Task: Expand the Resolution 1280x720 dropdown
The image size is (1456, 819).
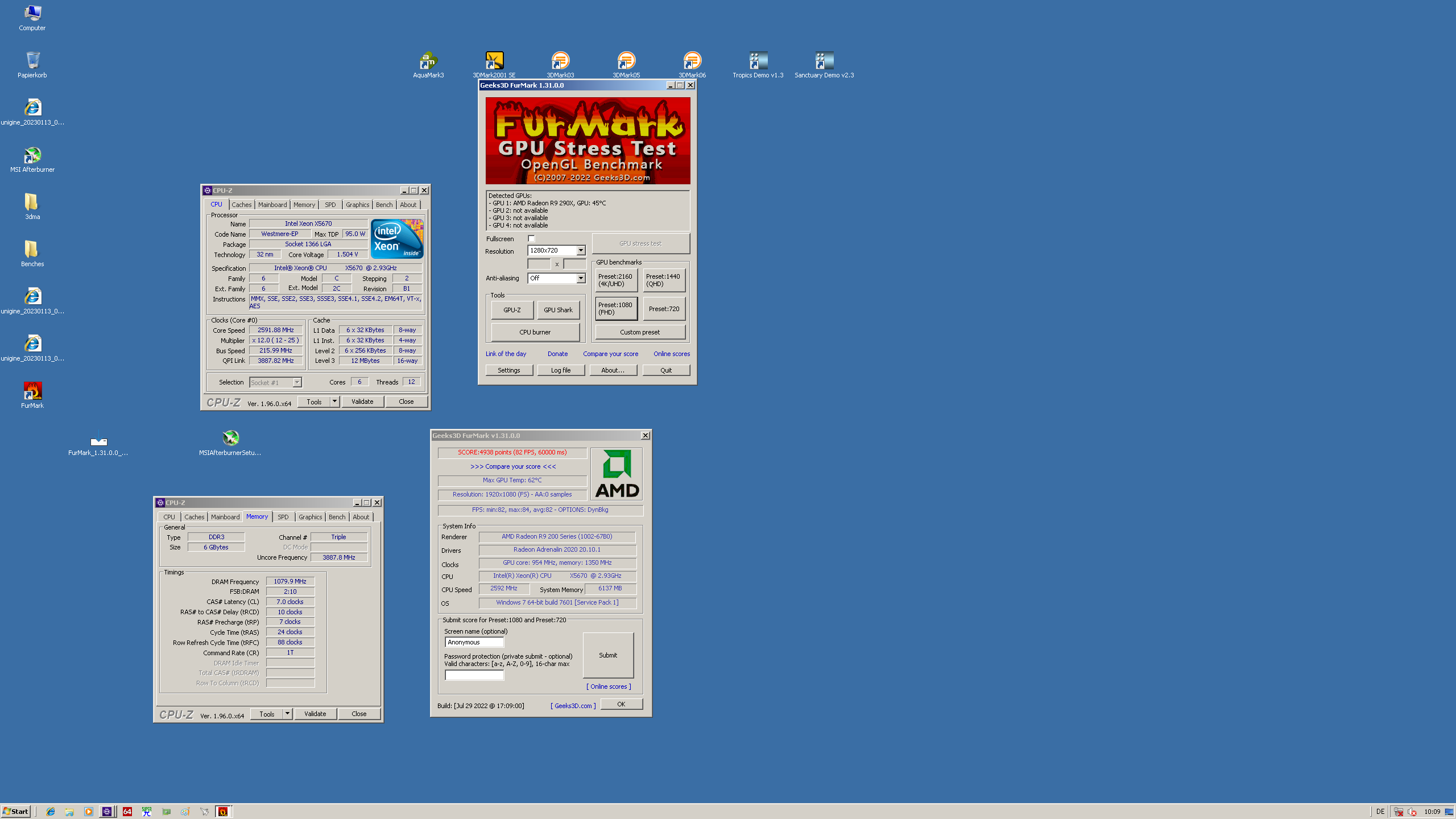Action: (581, 251)
